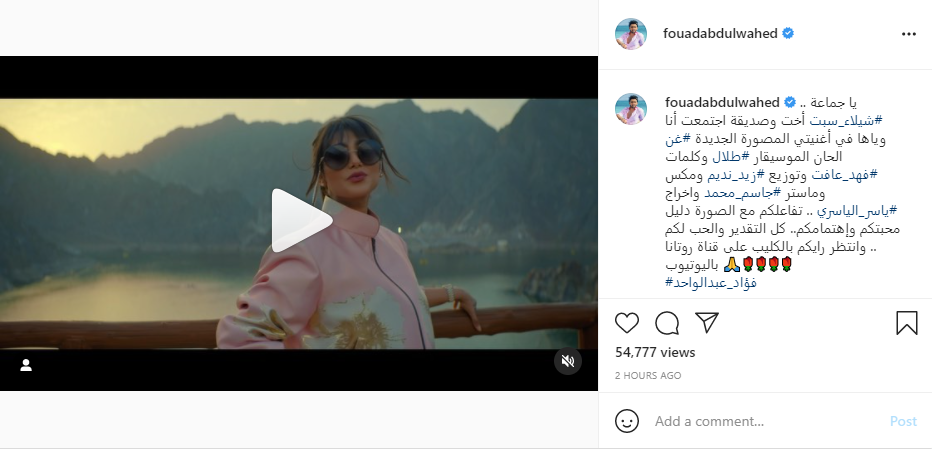This screenshot has width=932, height=449.
Task: Click the Add a comment field
Action: [x=767, y=421]
